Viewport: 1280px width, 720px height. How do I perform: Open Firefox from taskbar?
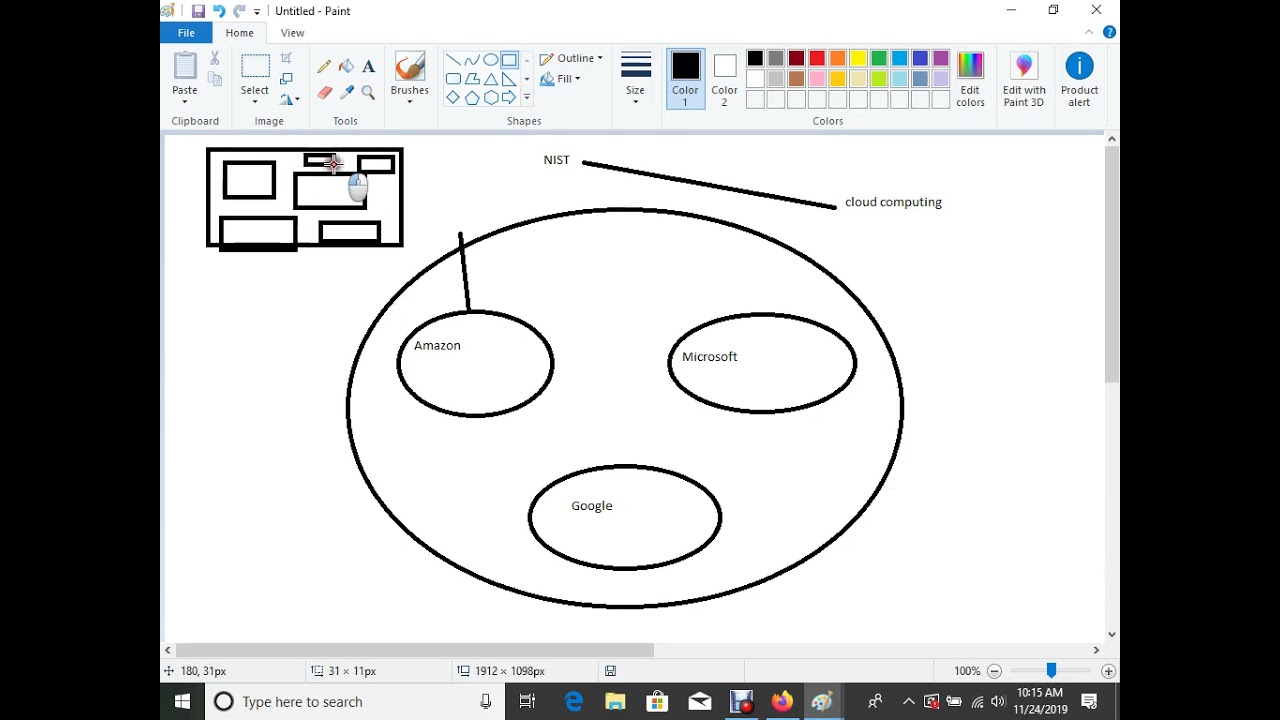pyautogui.click(x=782, y=702)
